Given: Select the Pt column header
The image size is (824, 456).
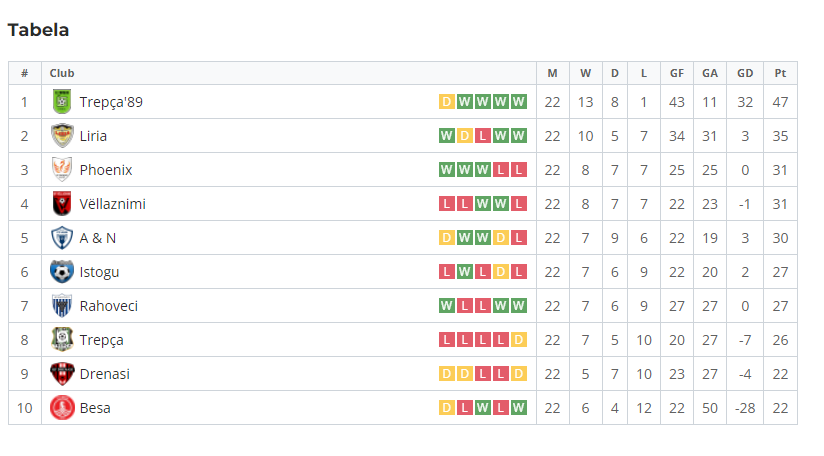Looking at the screenshot, I should point(780,74).
